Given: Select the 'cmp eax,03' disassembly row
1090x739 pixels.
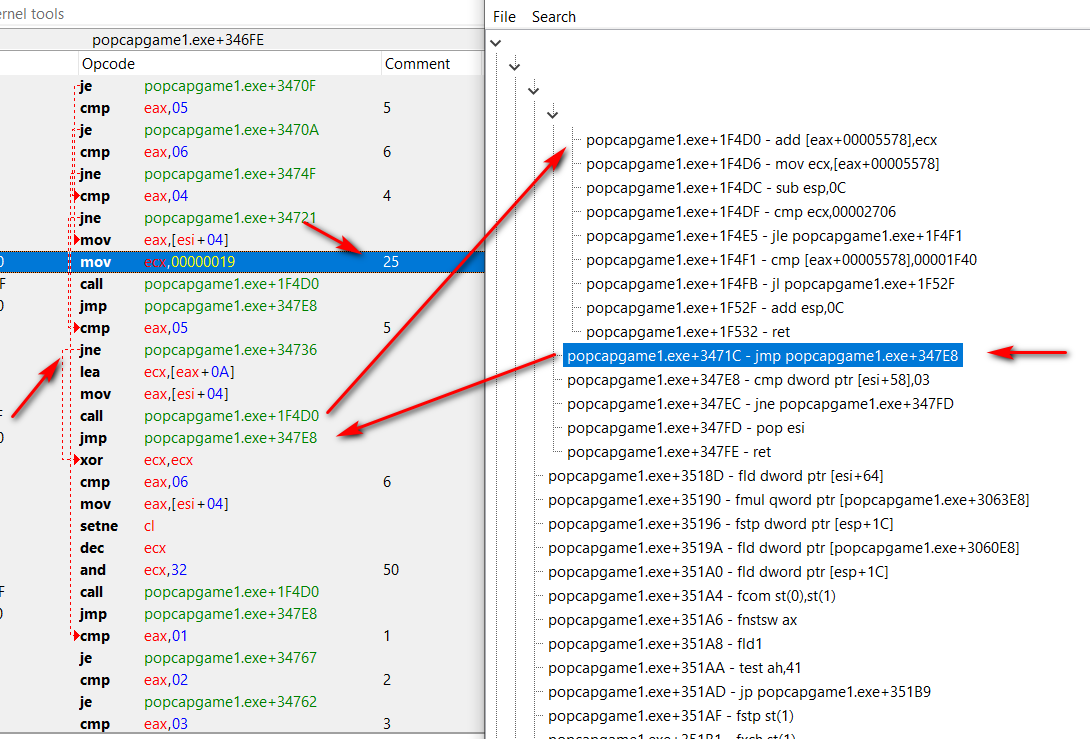Looking at the screenshot, I should 242,724.
